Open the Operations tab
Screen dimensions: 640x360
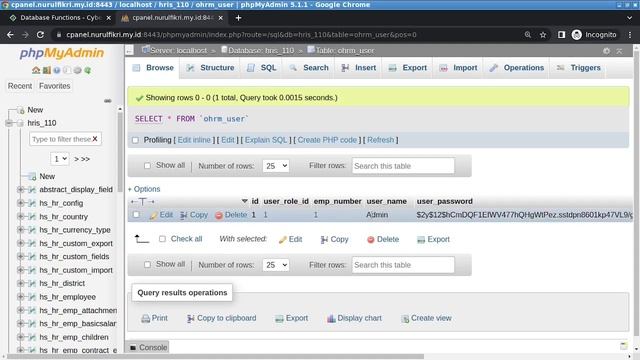(x=517, y=68)
